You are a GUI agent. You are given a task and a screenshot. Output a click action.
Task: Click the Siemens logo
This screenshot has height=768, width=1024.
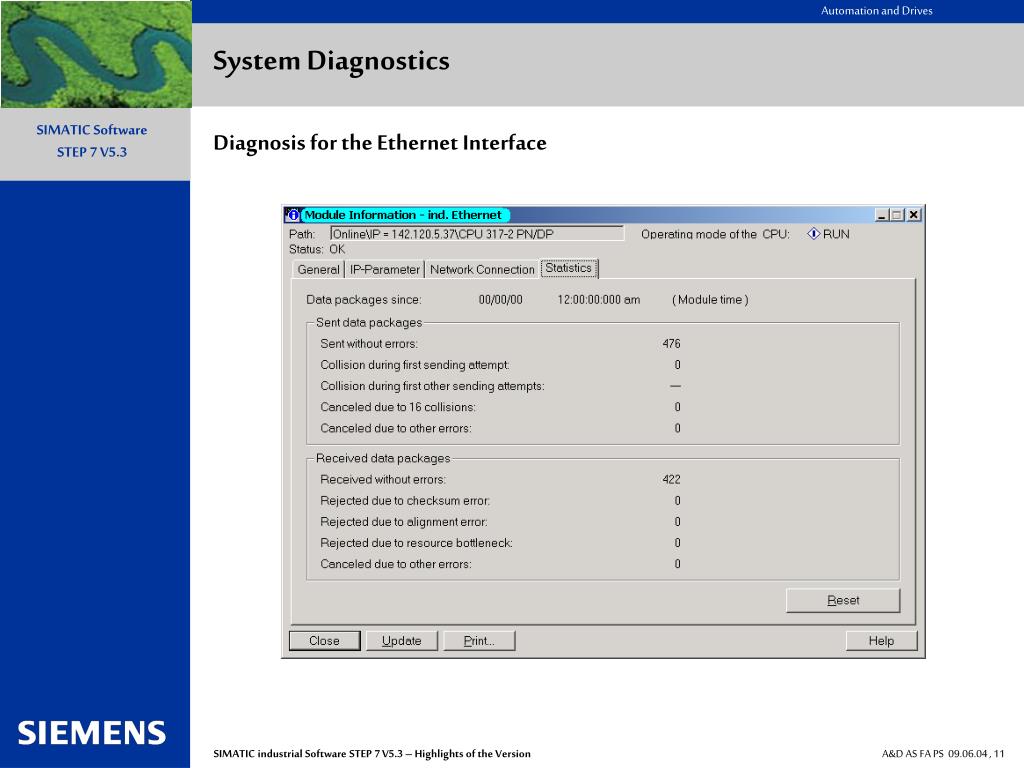point(91,733)
